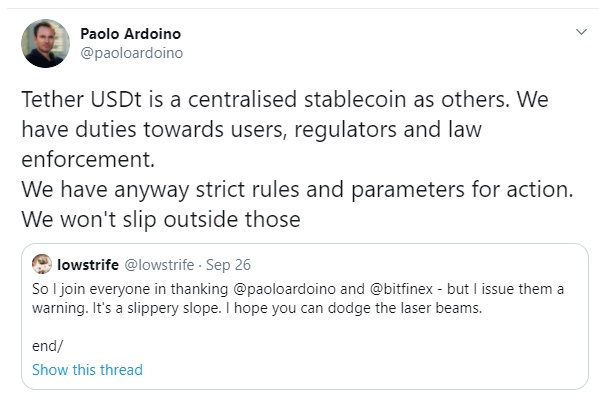Open the tweet options chevron menu
599x399 pixels.
tap(581, 32)
